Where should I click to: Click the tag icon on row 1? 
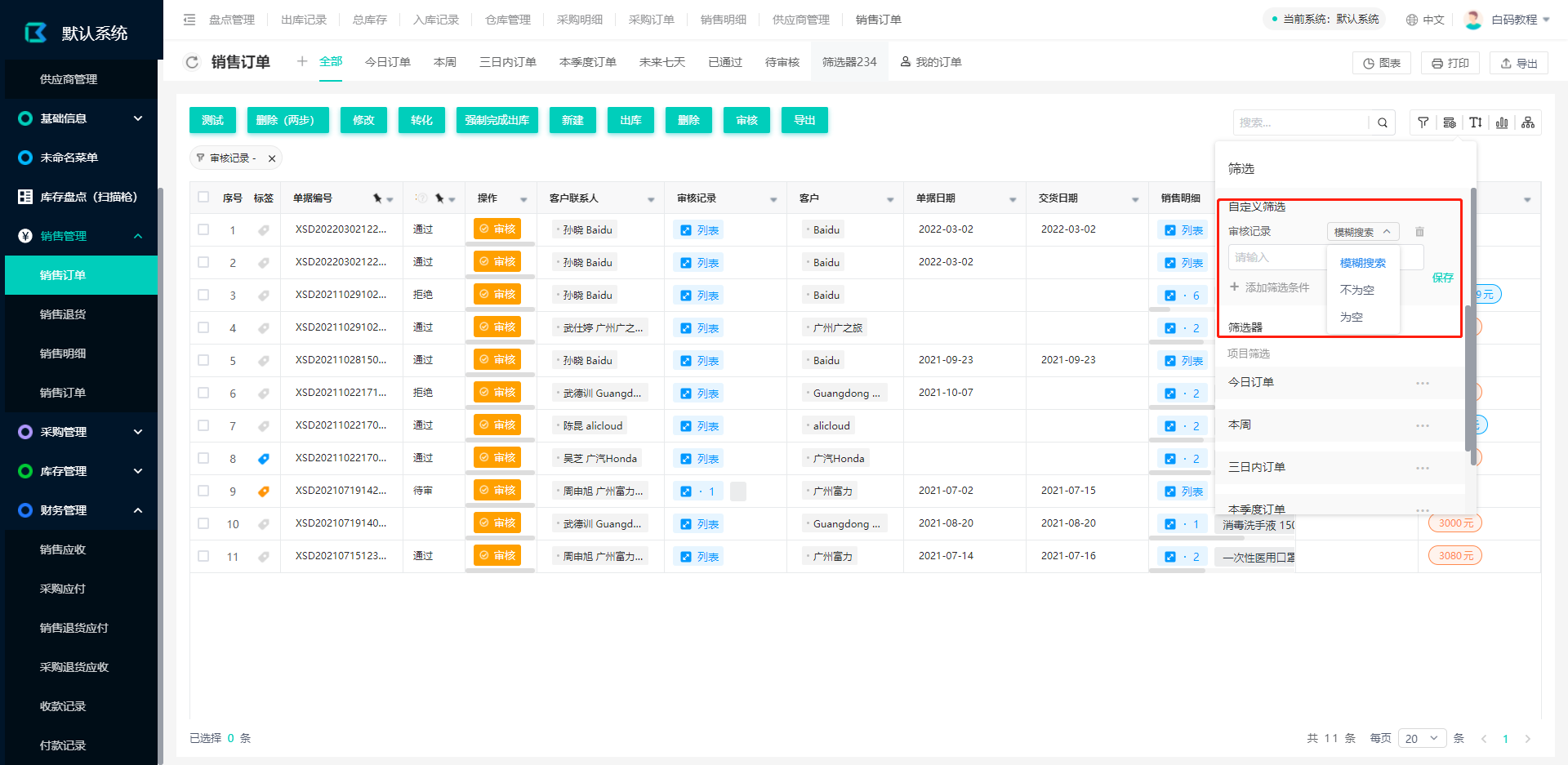pyautogui.click(x=264, y=230)
